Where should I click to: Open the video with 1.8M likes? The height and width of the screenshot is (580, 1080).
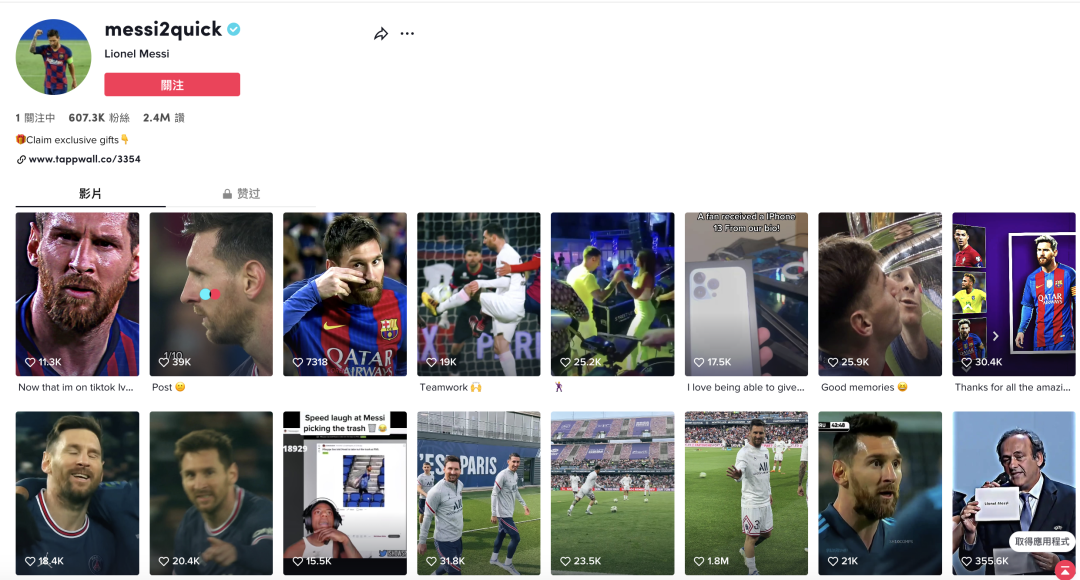pos(746,493)
